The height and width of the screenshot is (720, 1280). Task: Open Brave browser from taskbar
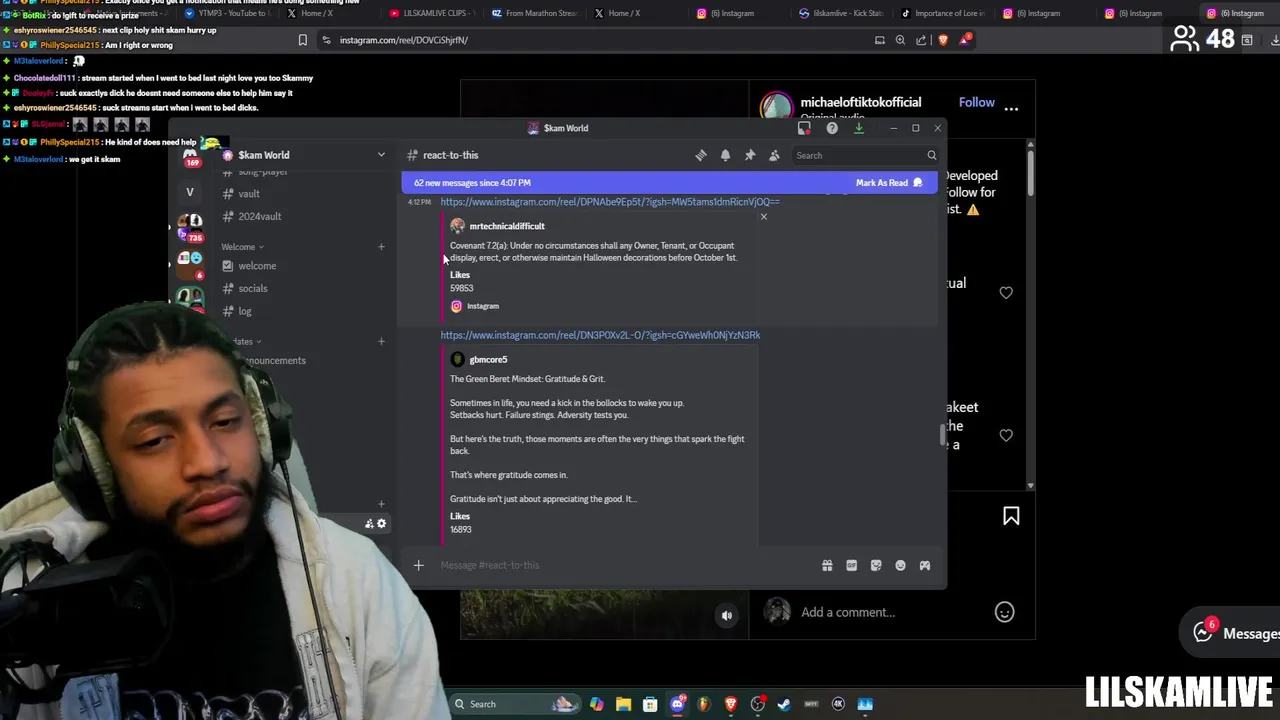730,704
